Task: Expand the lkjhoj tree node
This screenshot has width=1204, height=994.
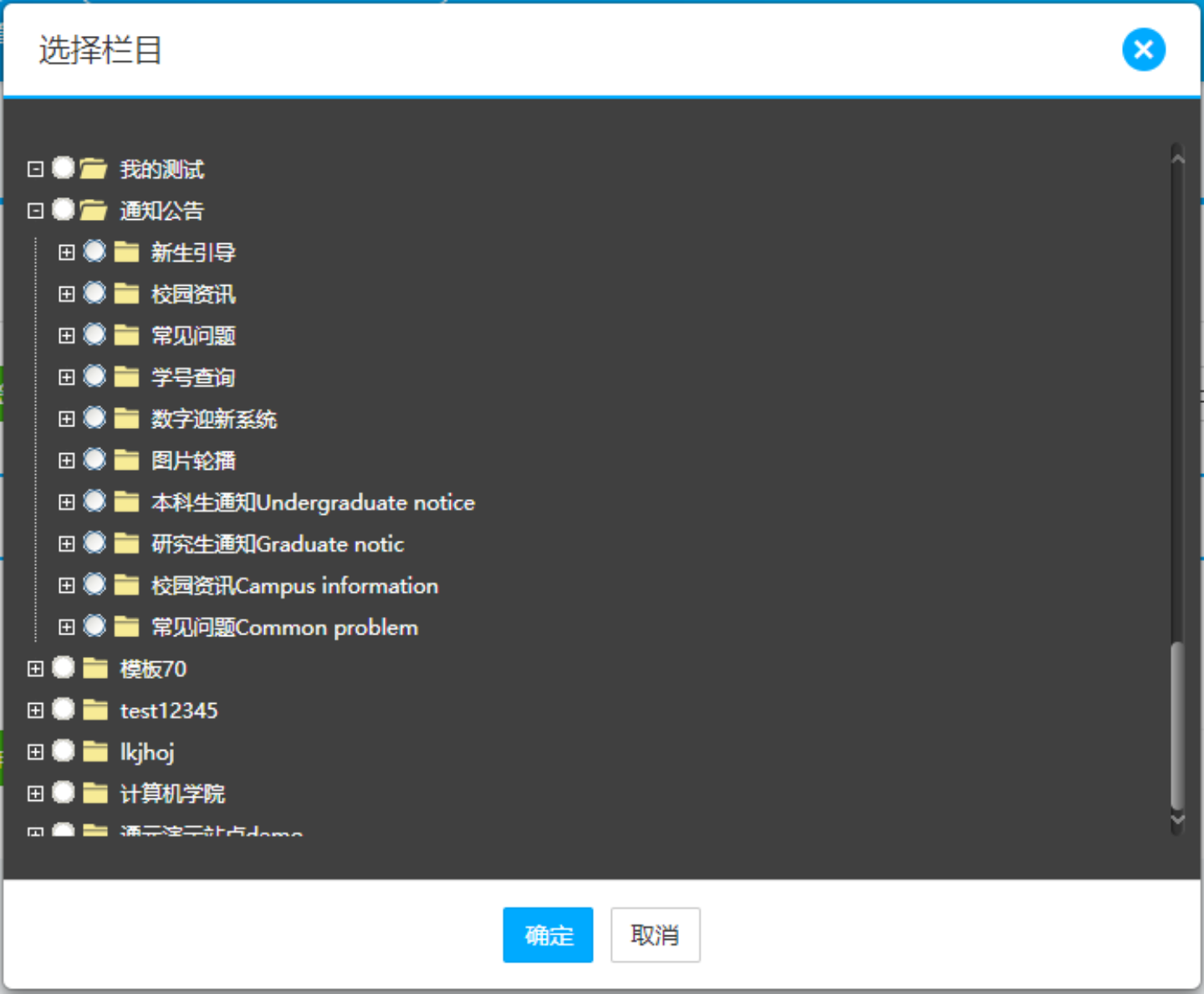Action: point(35,752)
